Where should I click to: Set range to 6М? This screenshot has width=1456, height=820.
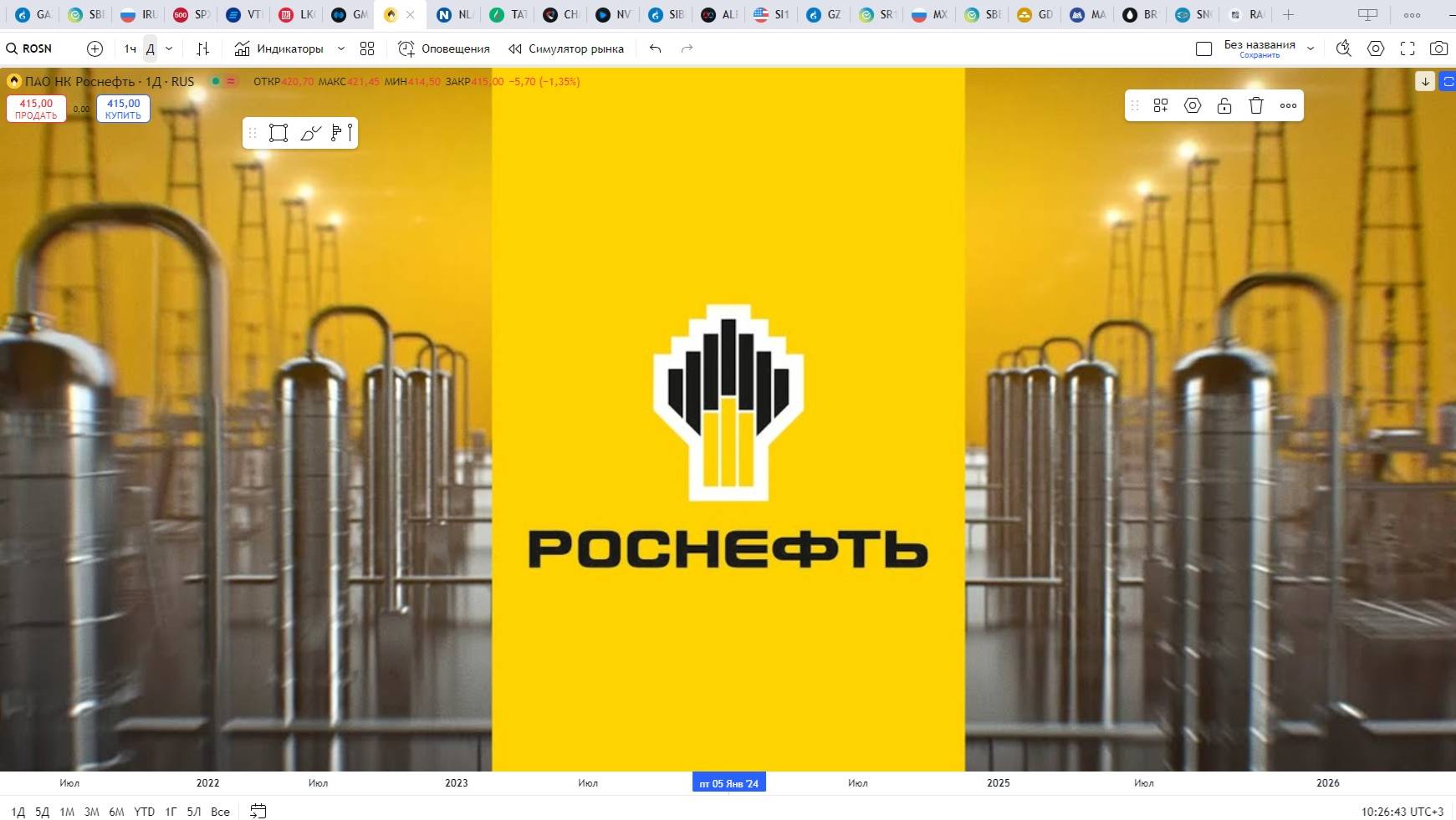tap(116, 812)
